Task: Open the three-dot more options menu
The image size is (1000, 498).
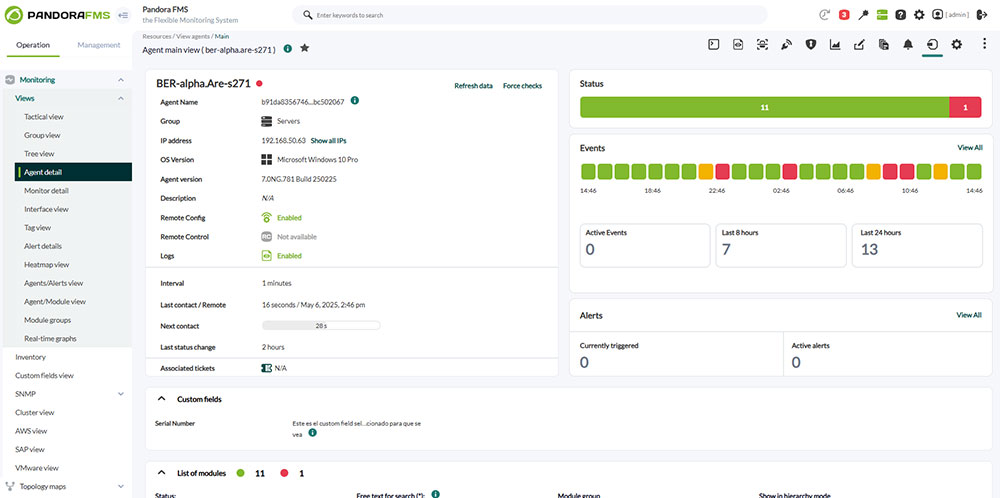Action: 984,45
